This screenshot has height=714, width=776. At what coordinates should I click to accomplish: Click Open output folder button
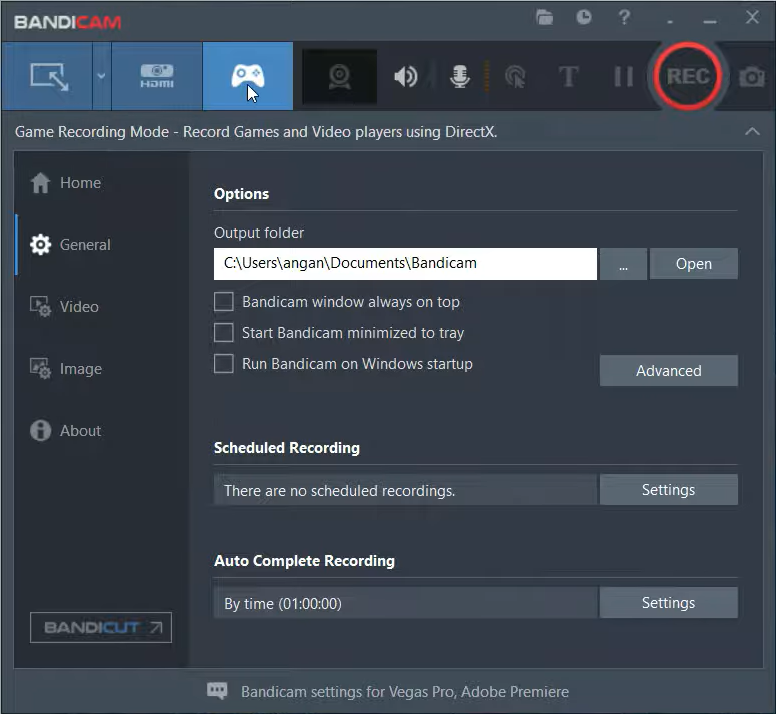pos(693,264)
